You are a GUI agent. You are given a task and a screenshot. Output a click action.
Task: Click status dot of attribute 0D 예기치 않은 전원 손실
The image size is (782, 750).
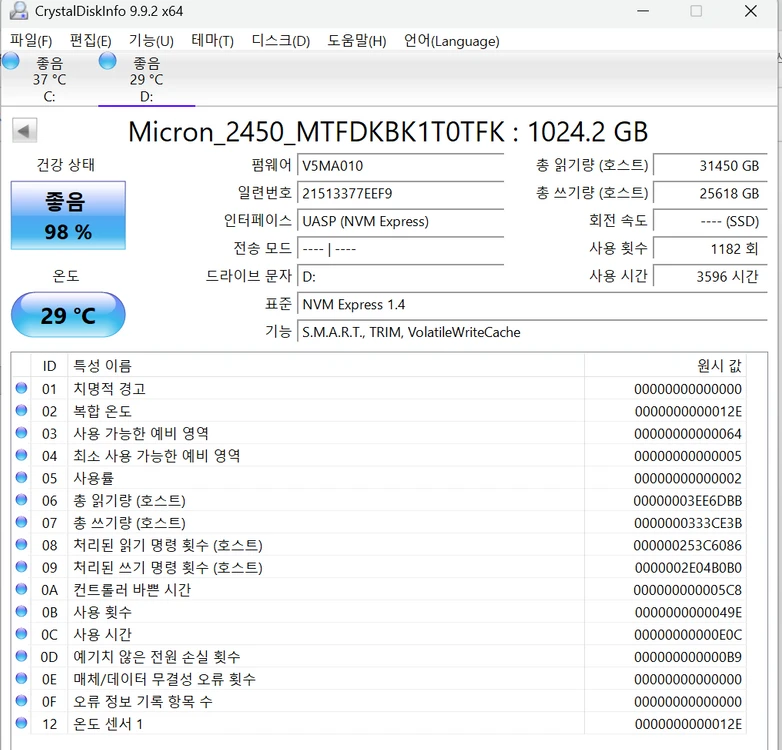tap(21, 656)
